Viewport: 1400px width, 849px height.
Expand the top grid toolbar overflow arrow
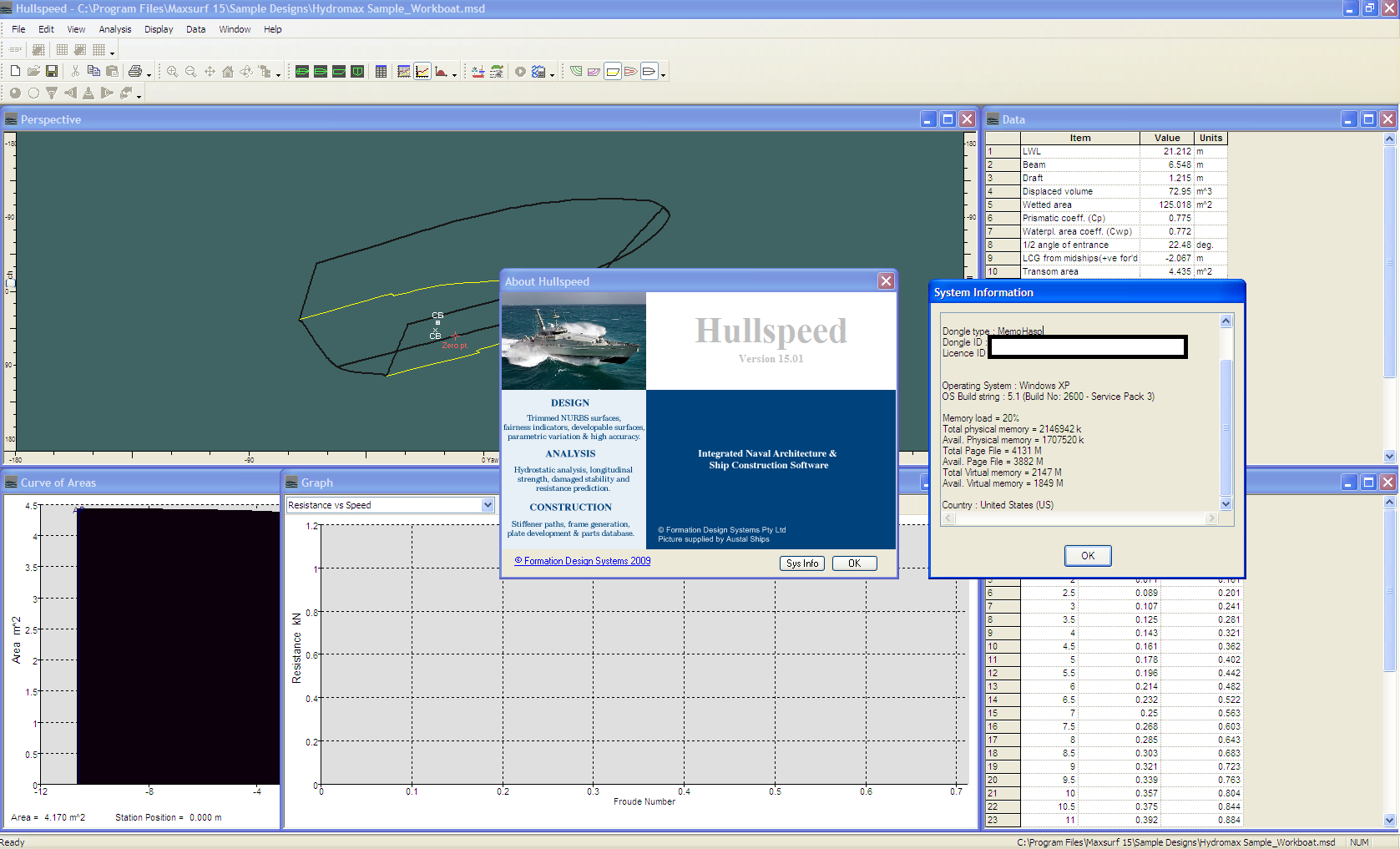pyautogui.click(x=113, y=53)
